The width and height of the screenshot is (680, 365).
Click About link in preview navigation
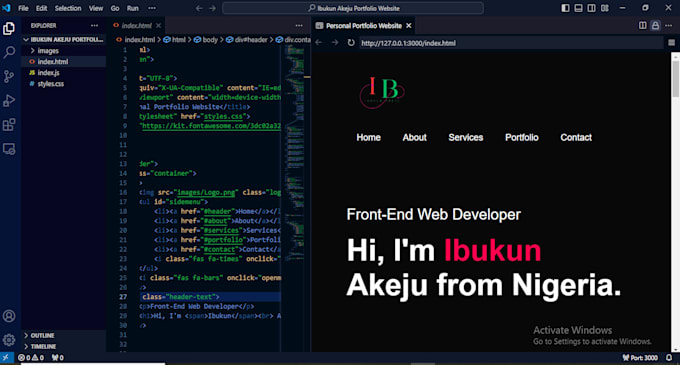[414, 137]
